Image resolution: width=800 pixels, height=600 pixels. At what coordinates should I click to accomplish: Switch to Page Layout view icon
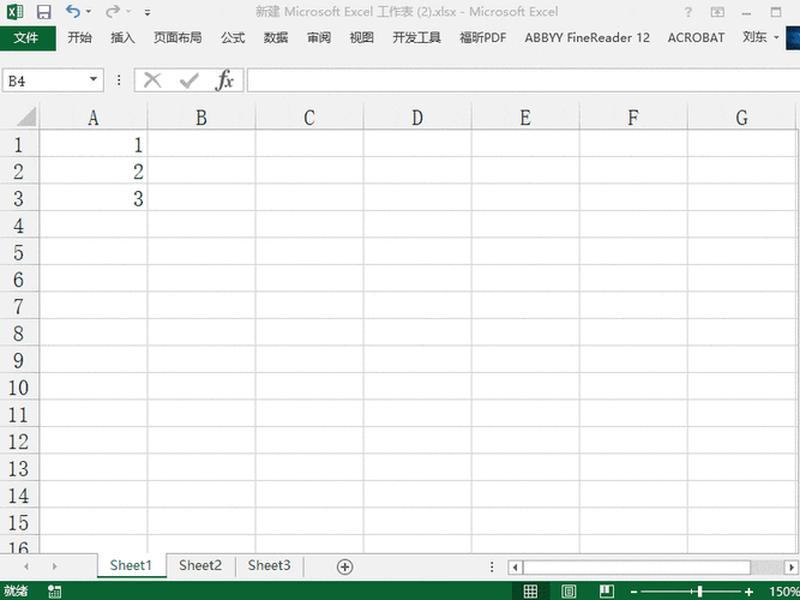tap(568, 591)
